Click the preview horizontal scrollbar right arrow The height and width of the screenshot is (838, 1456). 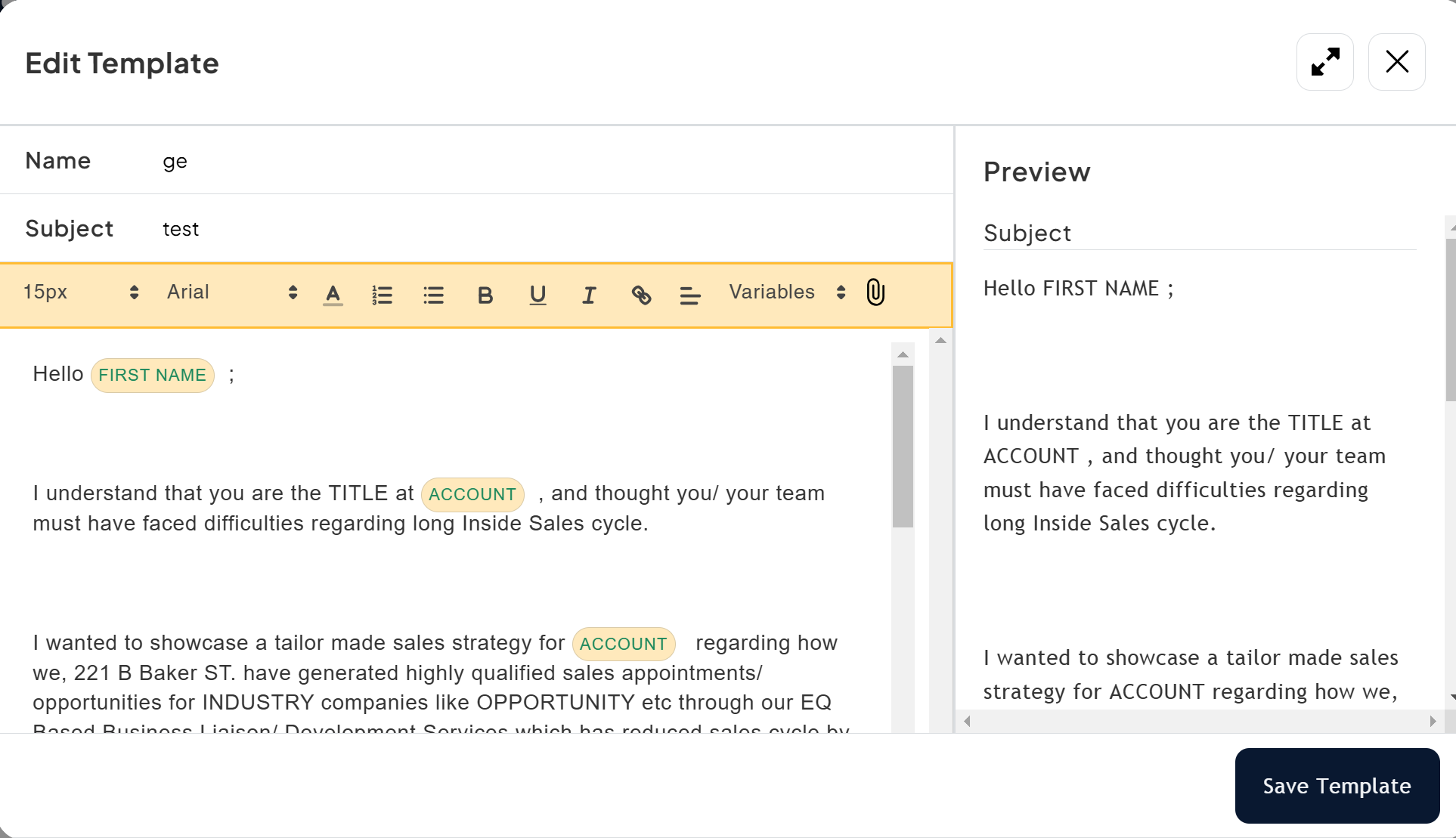tap(1433, 722)
